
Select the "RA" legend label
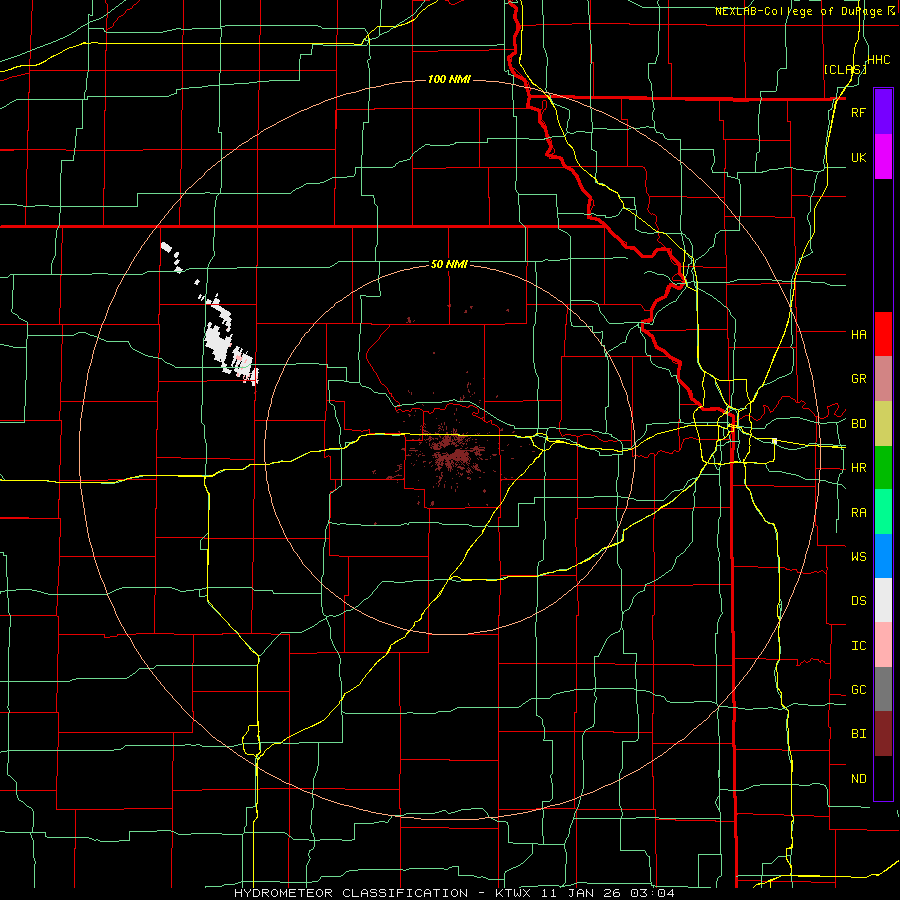tap(858, 513)
